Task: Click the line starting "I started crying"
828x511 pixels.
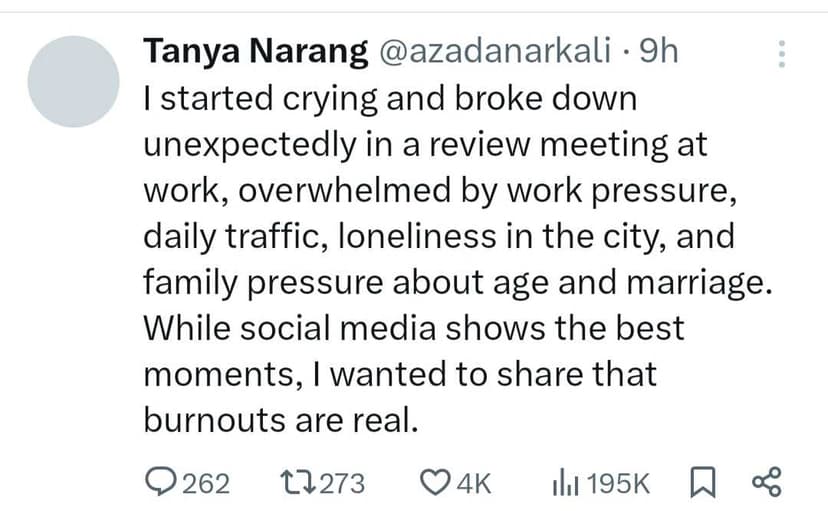Action: (x=390, y=100)
